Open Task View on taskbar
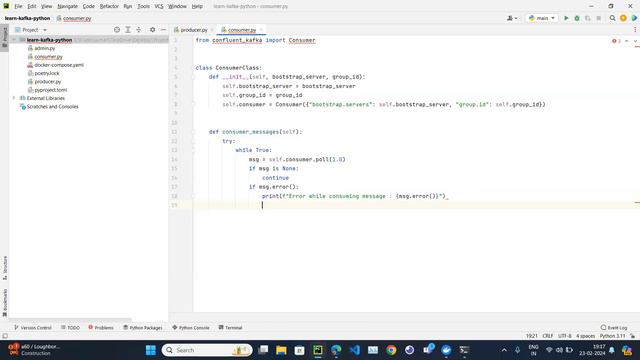 (263, 350)
